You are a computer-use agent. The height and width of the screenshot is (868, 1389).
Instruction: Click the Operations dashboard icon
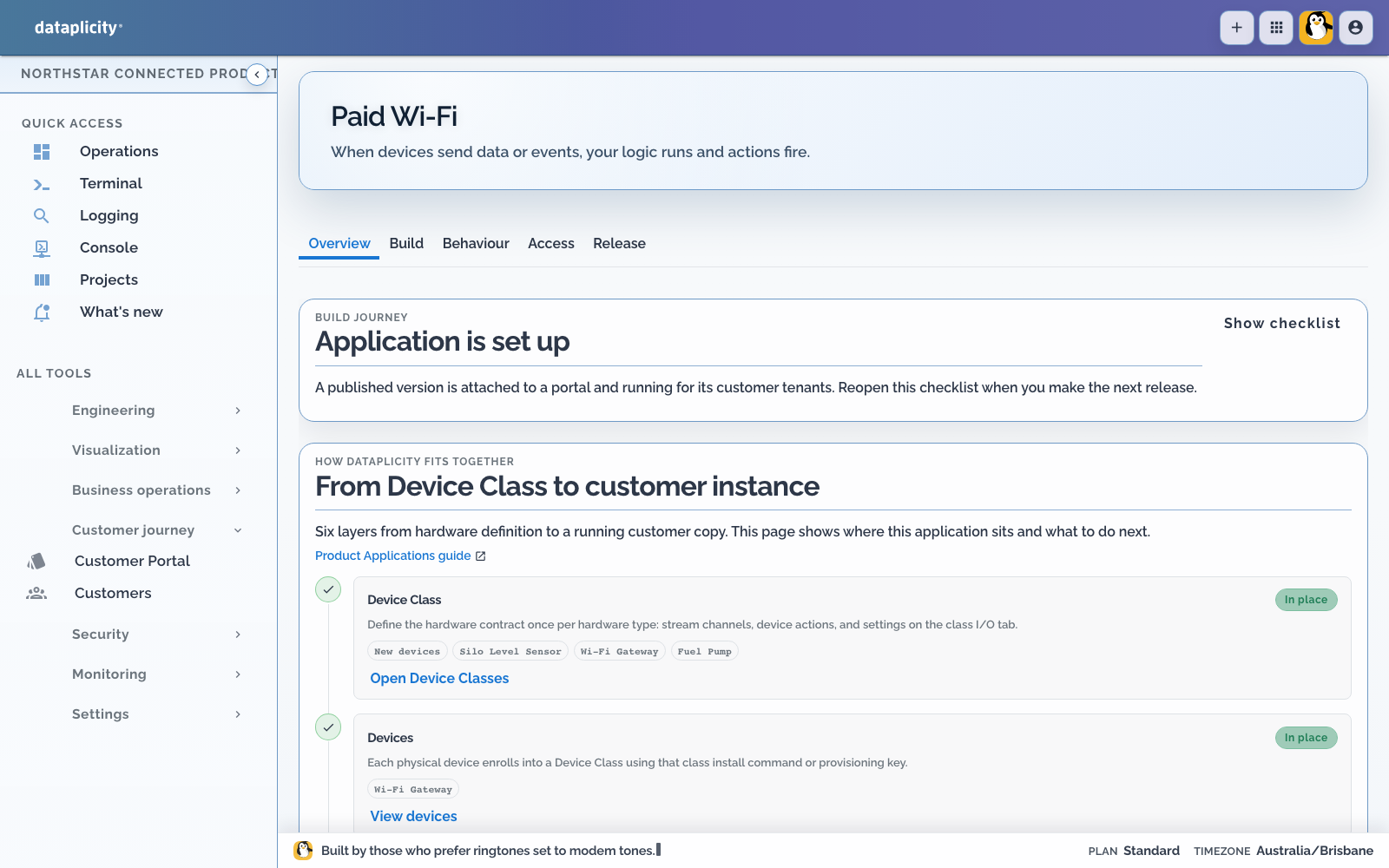[x=42, y=152]
